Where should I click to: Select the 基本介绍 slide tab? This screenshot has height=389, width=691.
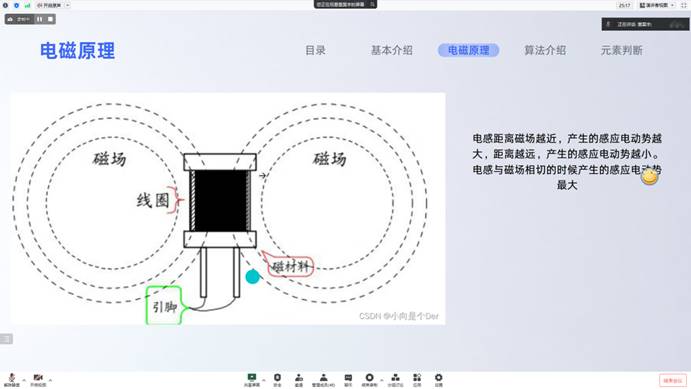click(x=391, y=50)
